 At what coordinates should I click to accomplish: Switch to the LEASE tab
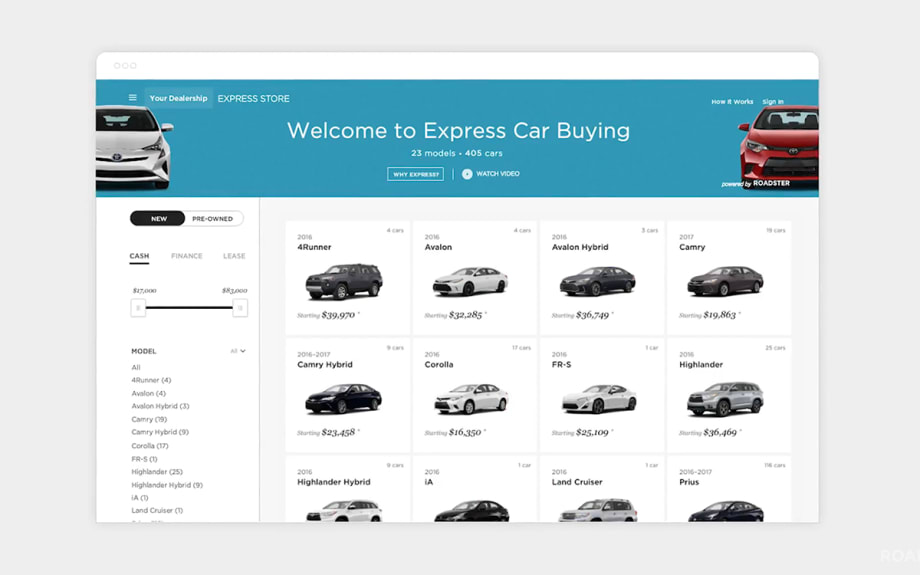tap(234, 256)
